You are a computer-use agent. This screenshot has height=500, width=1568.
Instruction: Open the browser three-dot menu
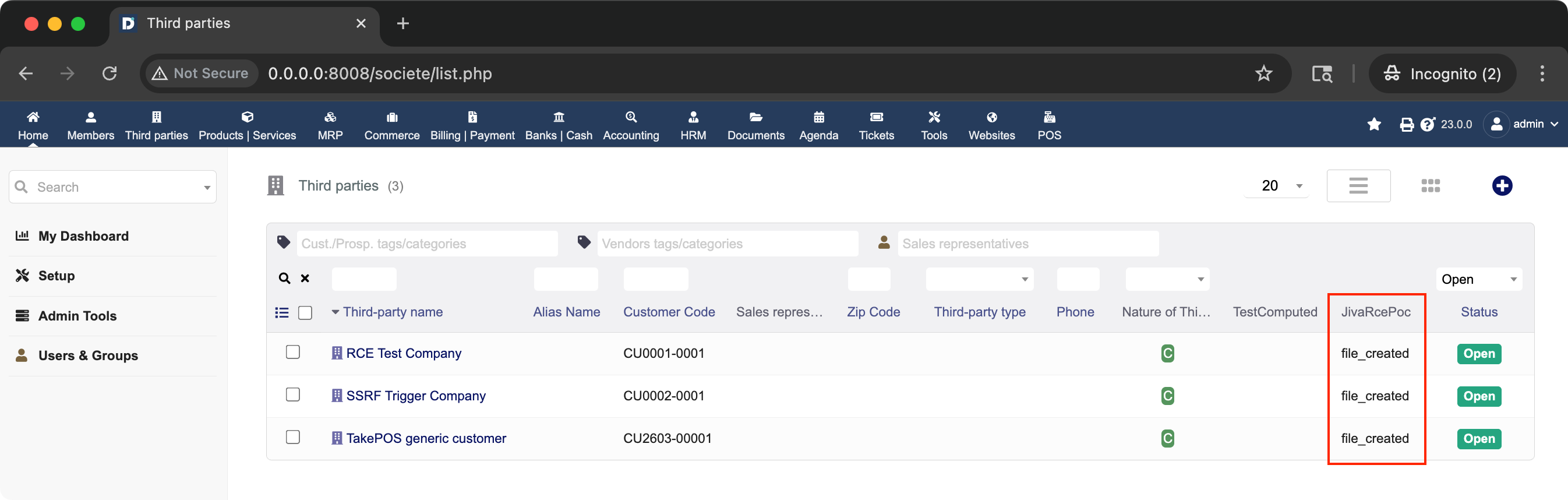point(1542,73)
